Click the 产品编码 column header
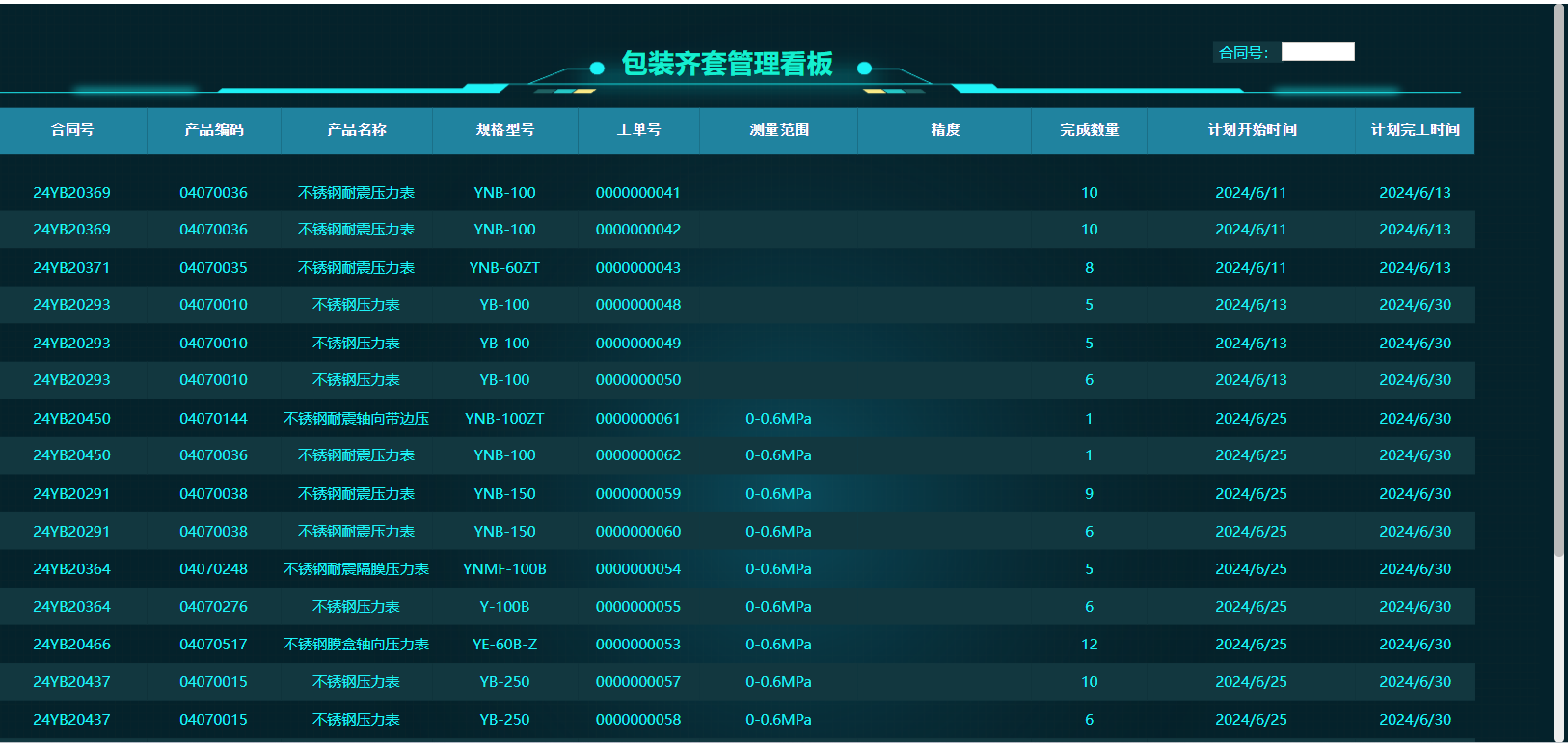 click(214, 130)
